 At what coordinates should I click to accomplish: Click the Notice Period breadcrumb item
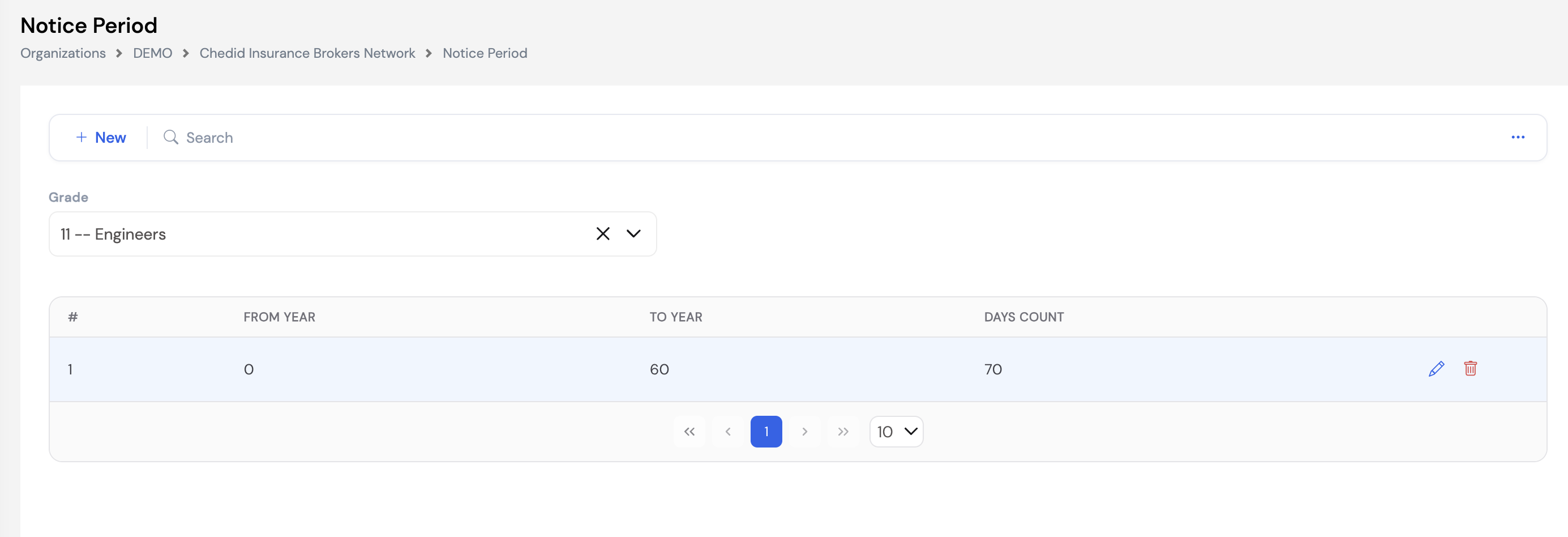[485, 54]
